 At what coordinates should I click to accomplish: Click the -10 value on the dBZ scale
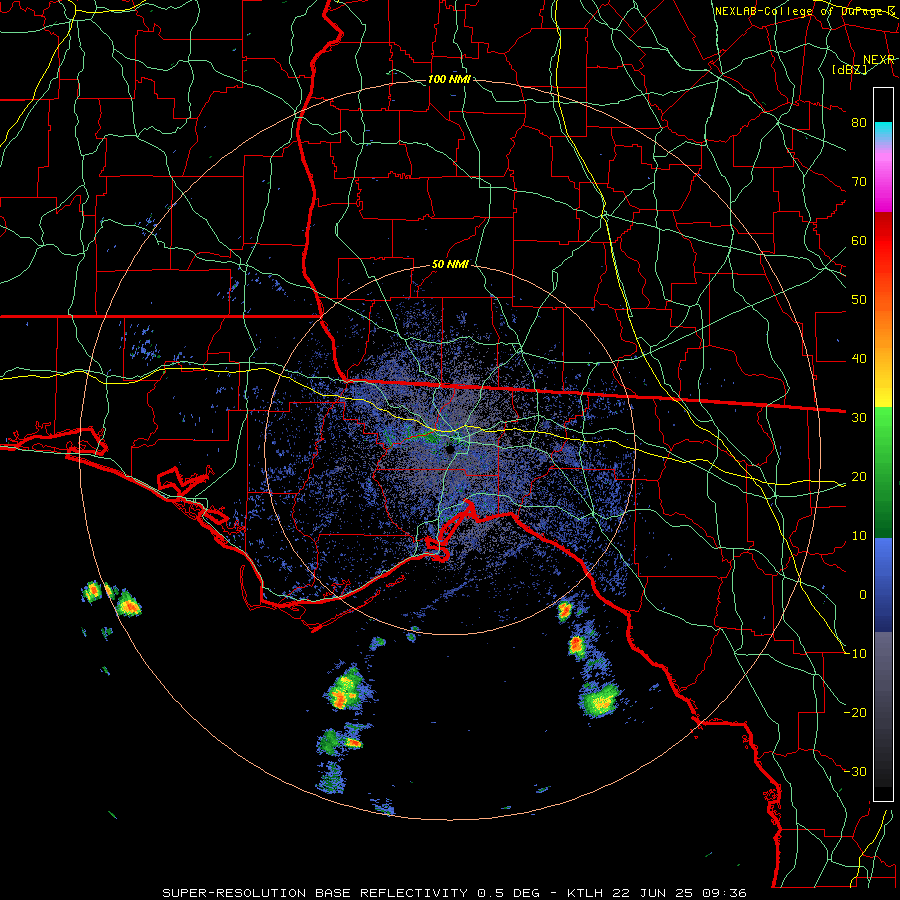(x=855, y=654)
